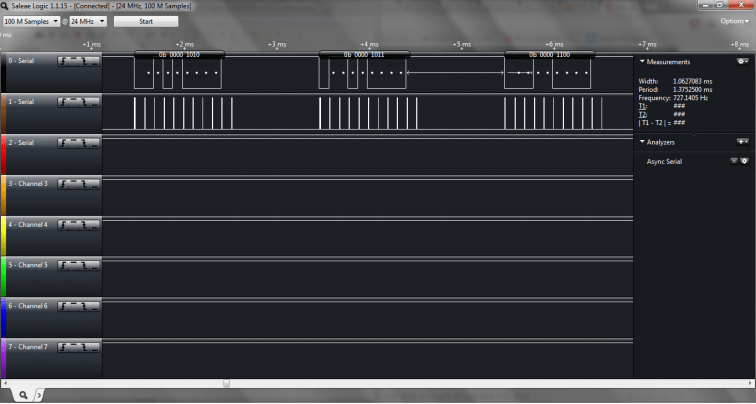The width and height of the screenshot is (756, 404).
Task: Toggle low level trigger on Channel 7
Action: click(94, 348)
